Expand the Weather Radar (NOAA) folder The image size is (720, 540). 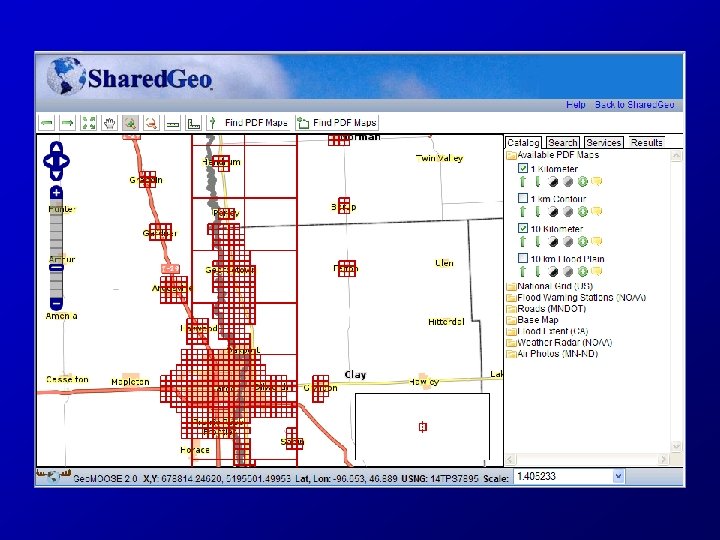[x=511, y=343]
